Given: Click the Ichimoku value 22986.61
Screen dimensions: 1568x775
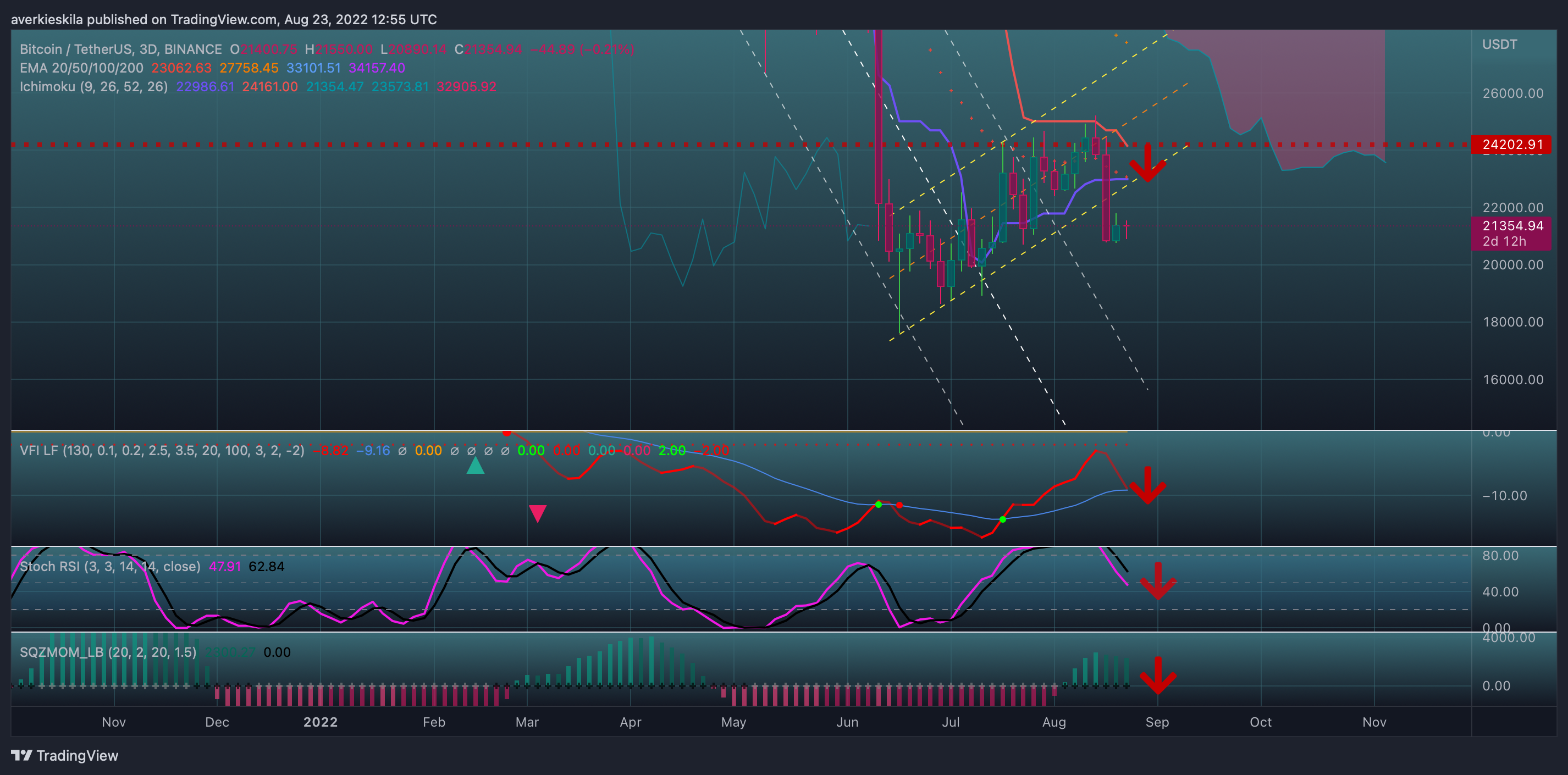Looking at the screenshot, I should [x=205, y=87].
